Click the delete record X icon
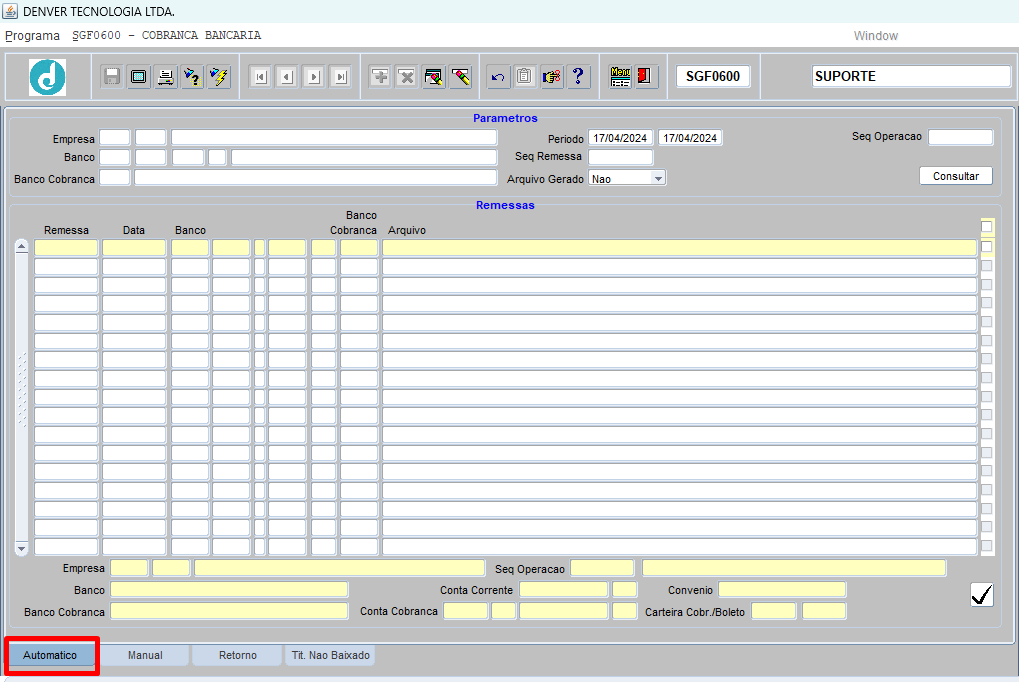Image resolution: width=1019 pixels, height=682 pixels. coord(407,77)
